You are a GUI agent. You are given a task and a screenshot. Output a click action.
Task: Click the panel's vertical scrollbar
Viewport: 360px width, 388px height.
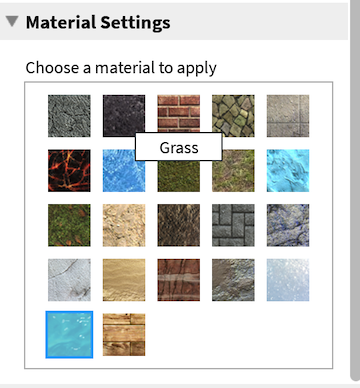pyautogui.click(x=355, y=190)
